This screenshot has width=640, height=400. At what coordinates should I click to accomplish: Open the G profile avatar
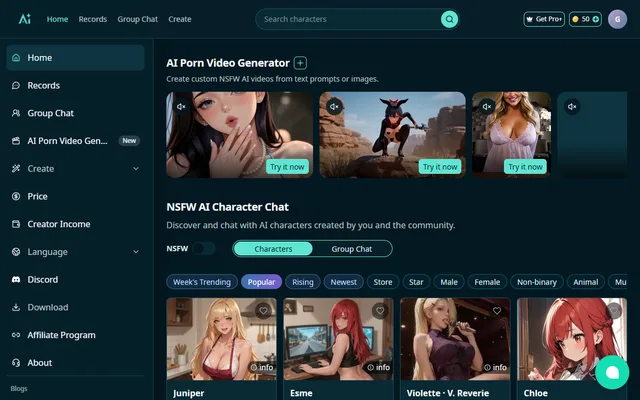[x=617, y=19]
